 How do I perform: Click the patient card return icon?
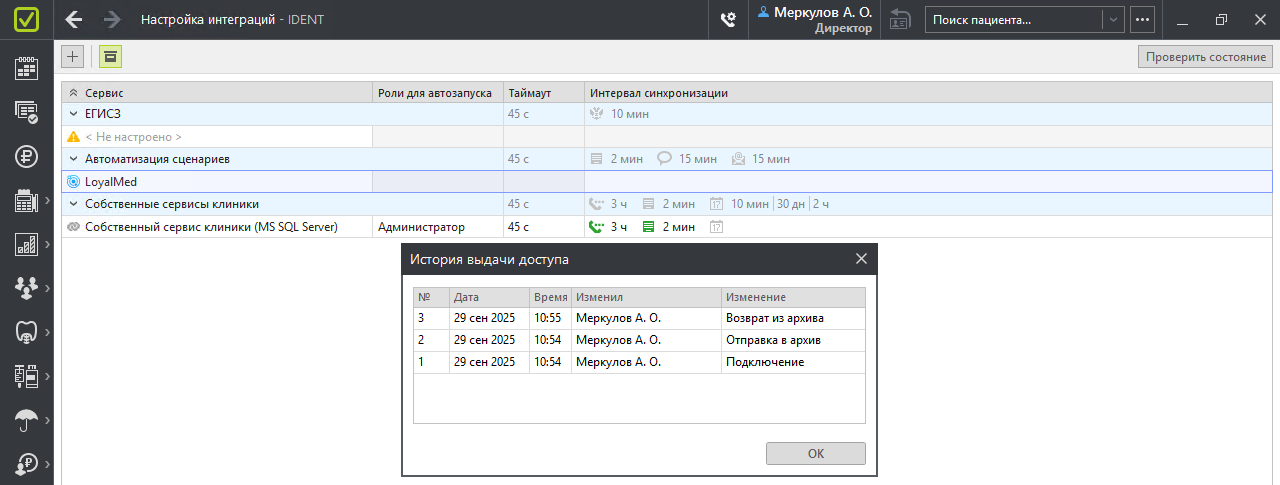coord(900,20)
